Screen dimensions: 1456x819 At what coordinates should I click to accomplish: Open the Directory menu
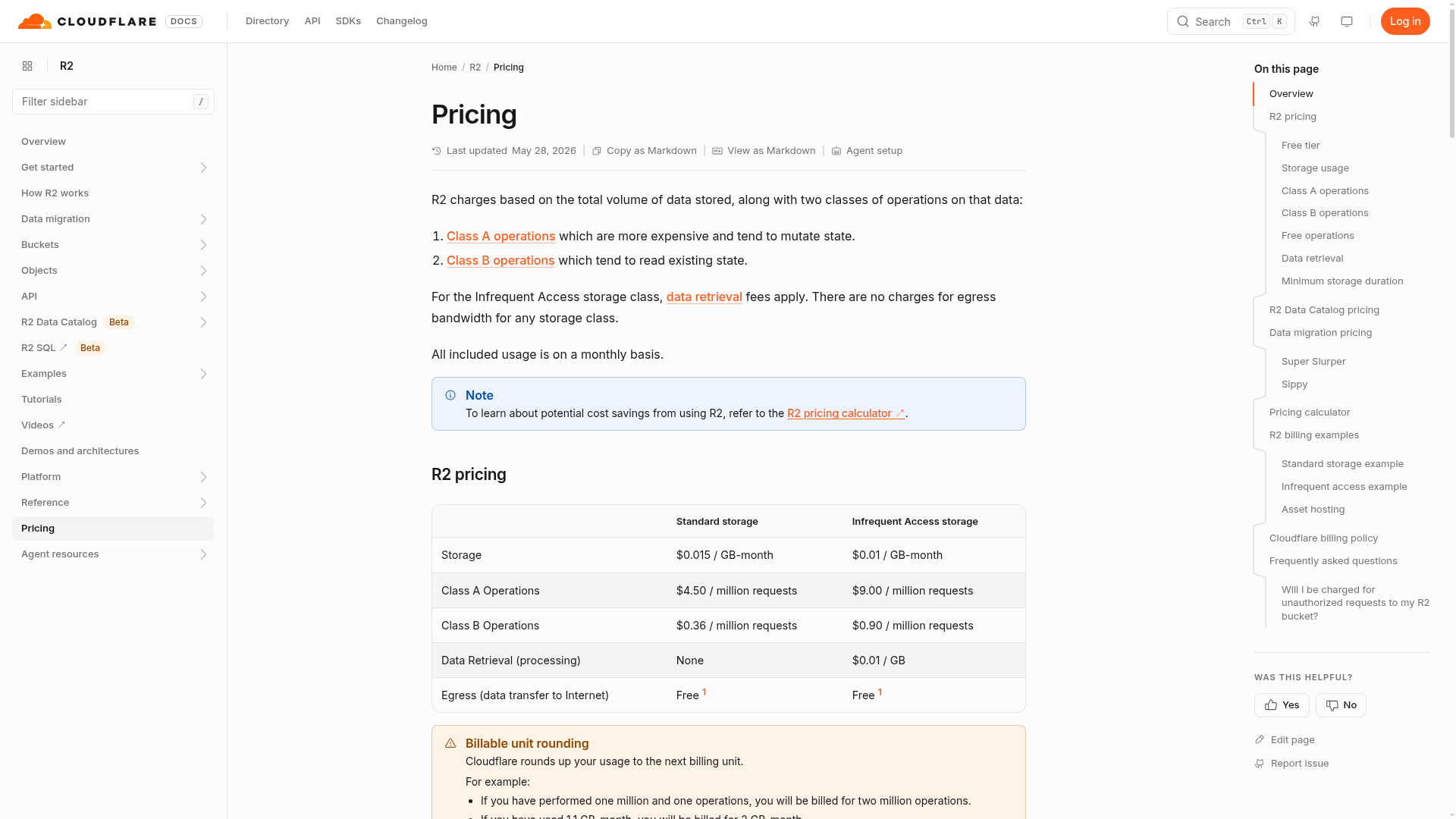pyautogui.click(x=267, y=21)
